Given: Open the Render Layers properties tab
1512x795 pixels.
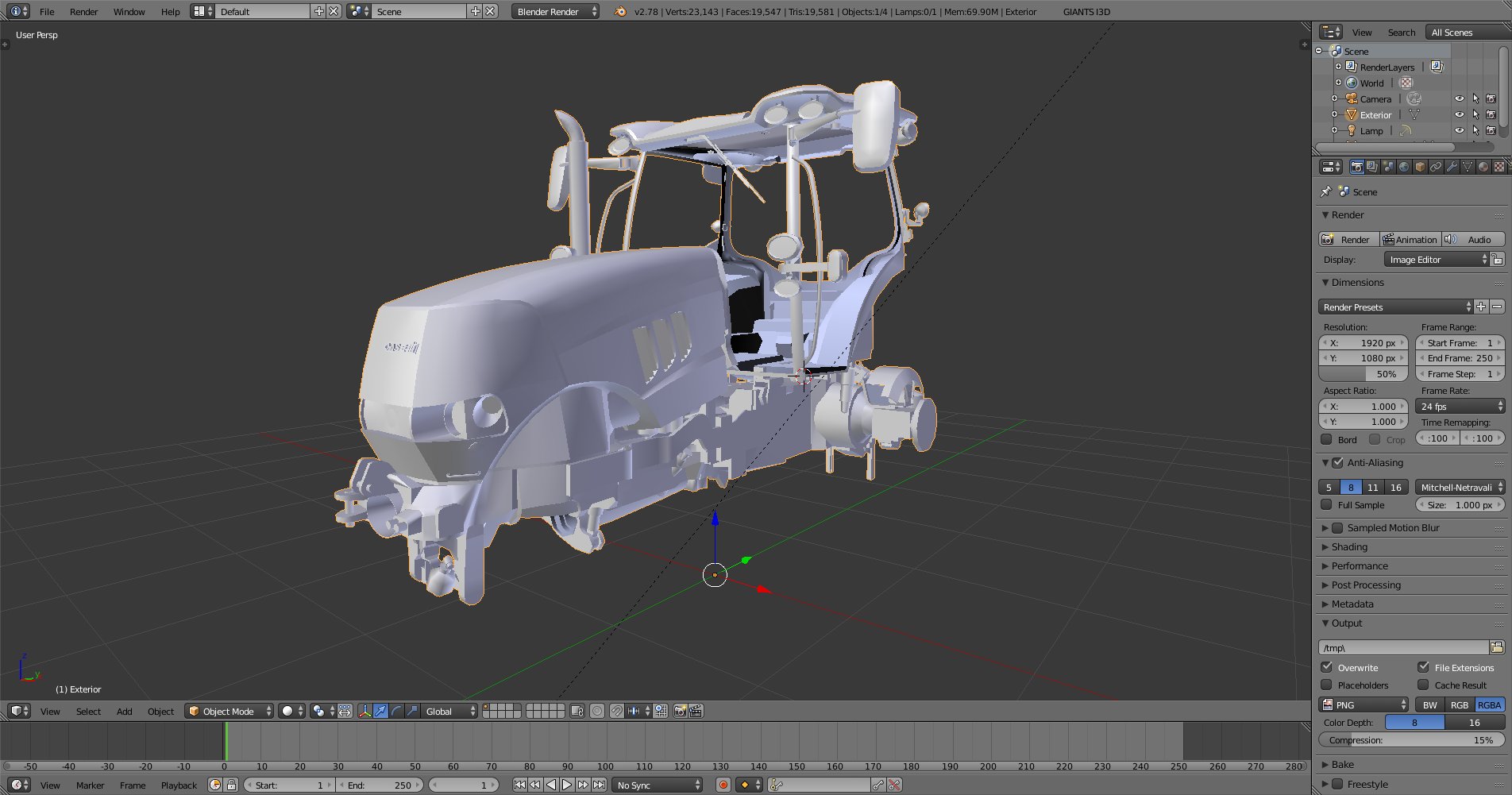Looking at the screenshot, I should tap(1372, 167).
